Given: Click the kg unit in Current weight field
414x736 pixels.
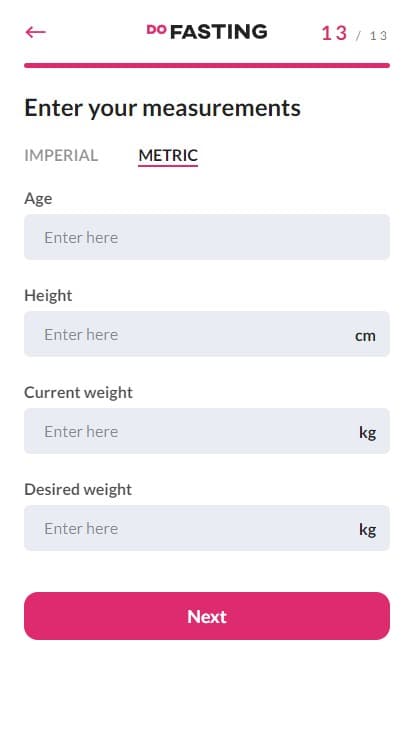Looking at the screenshot, I should click(368, 433).
